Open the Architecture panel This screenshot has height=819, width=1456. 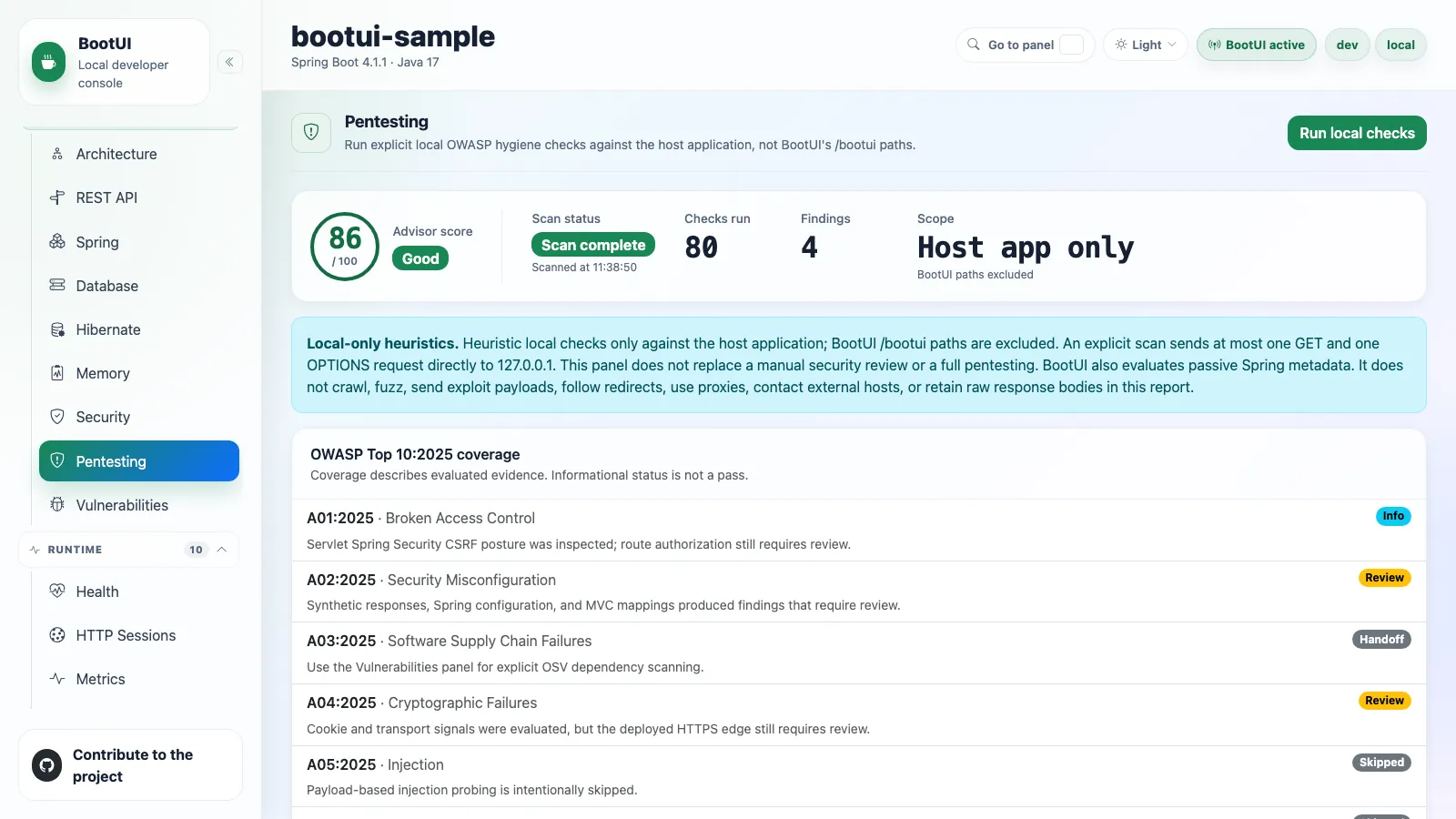click(139, 154)
